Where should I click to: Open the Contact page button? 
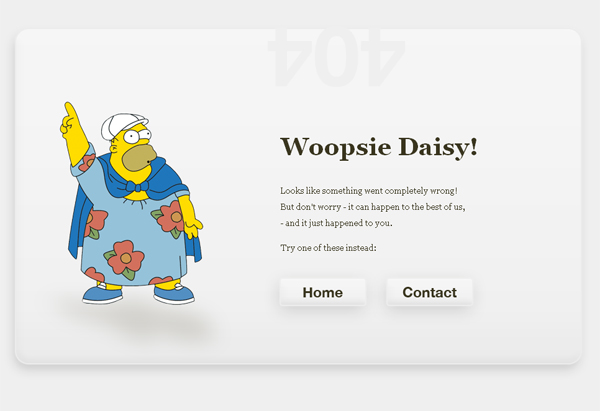[429, 292]
